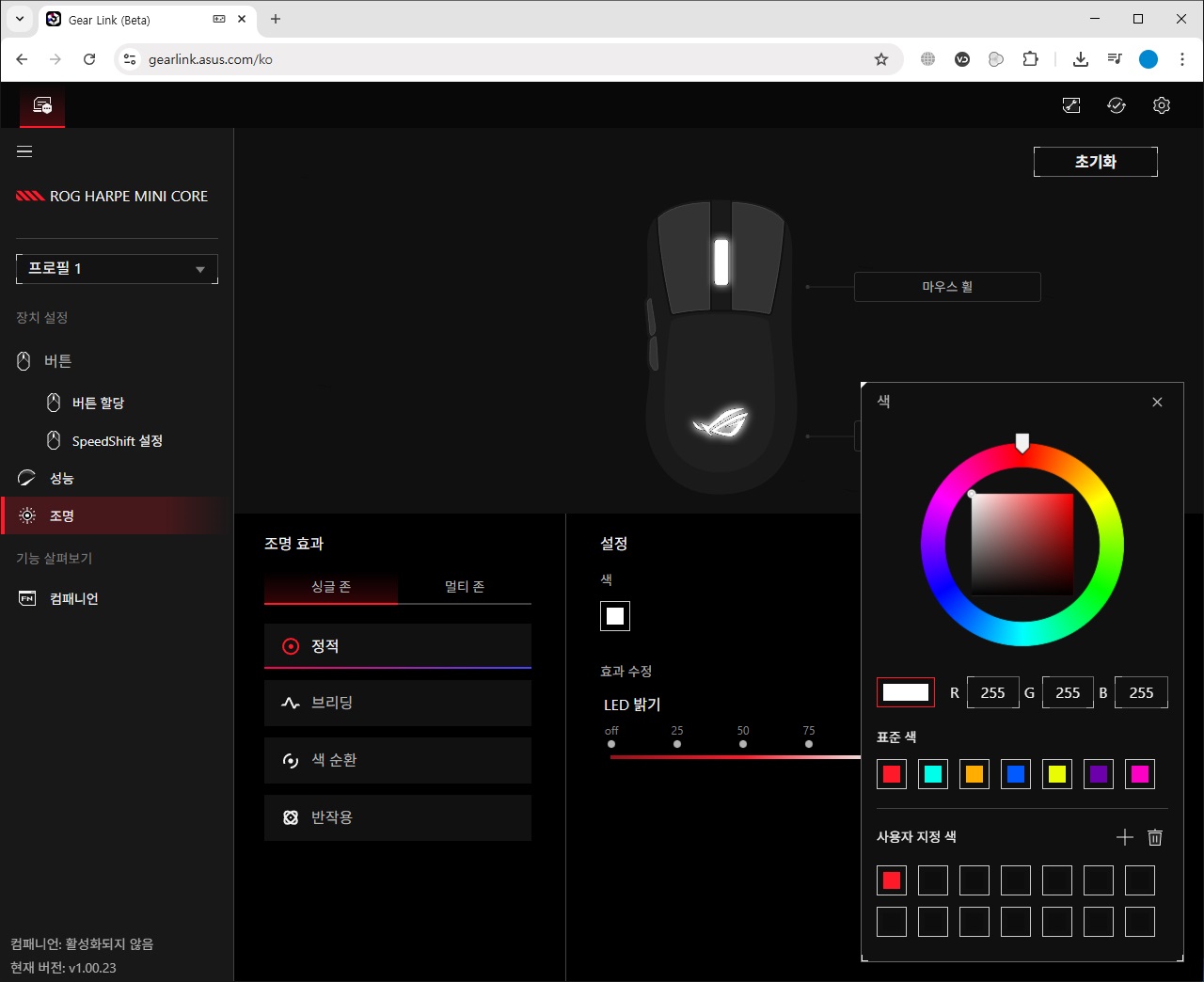The height and width of the screenshot is (982, 1204).
Task: Pick the purple standard color swatch
Action: [1099, 774]
